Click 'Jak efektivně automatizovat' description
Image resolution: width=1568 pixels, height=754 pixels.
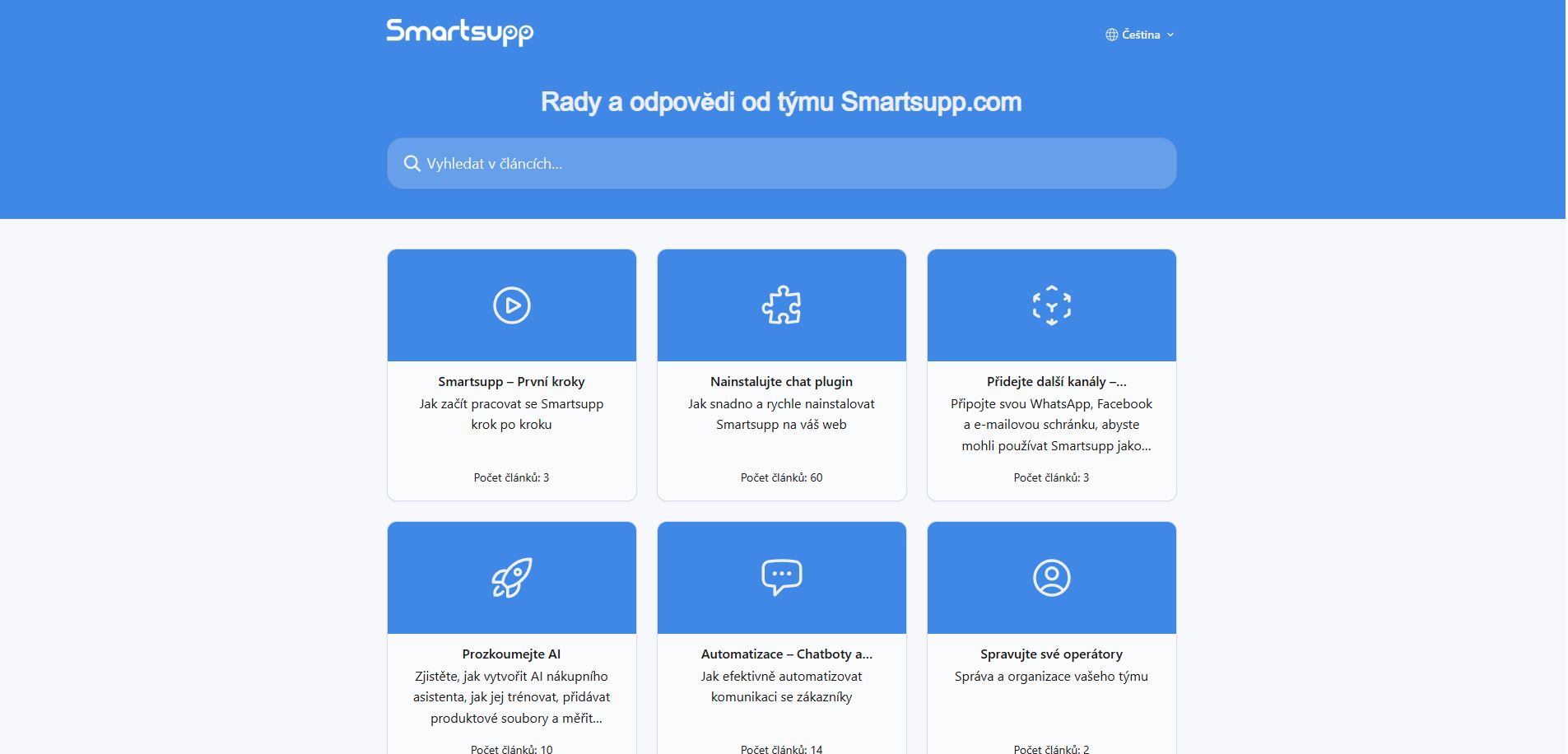[x=781, y=687]
